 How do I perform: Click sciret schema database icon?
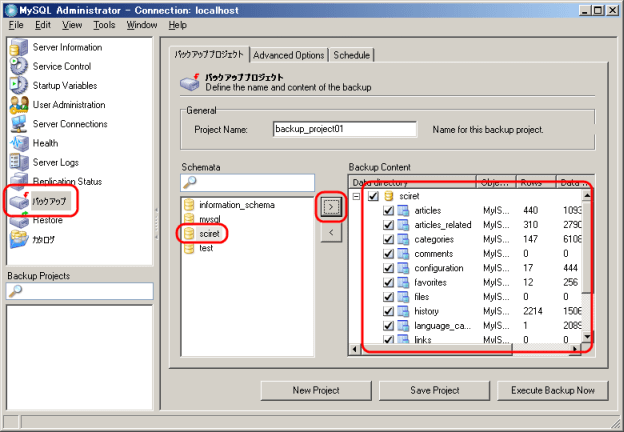point(189,234)
